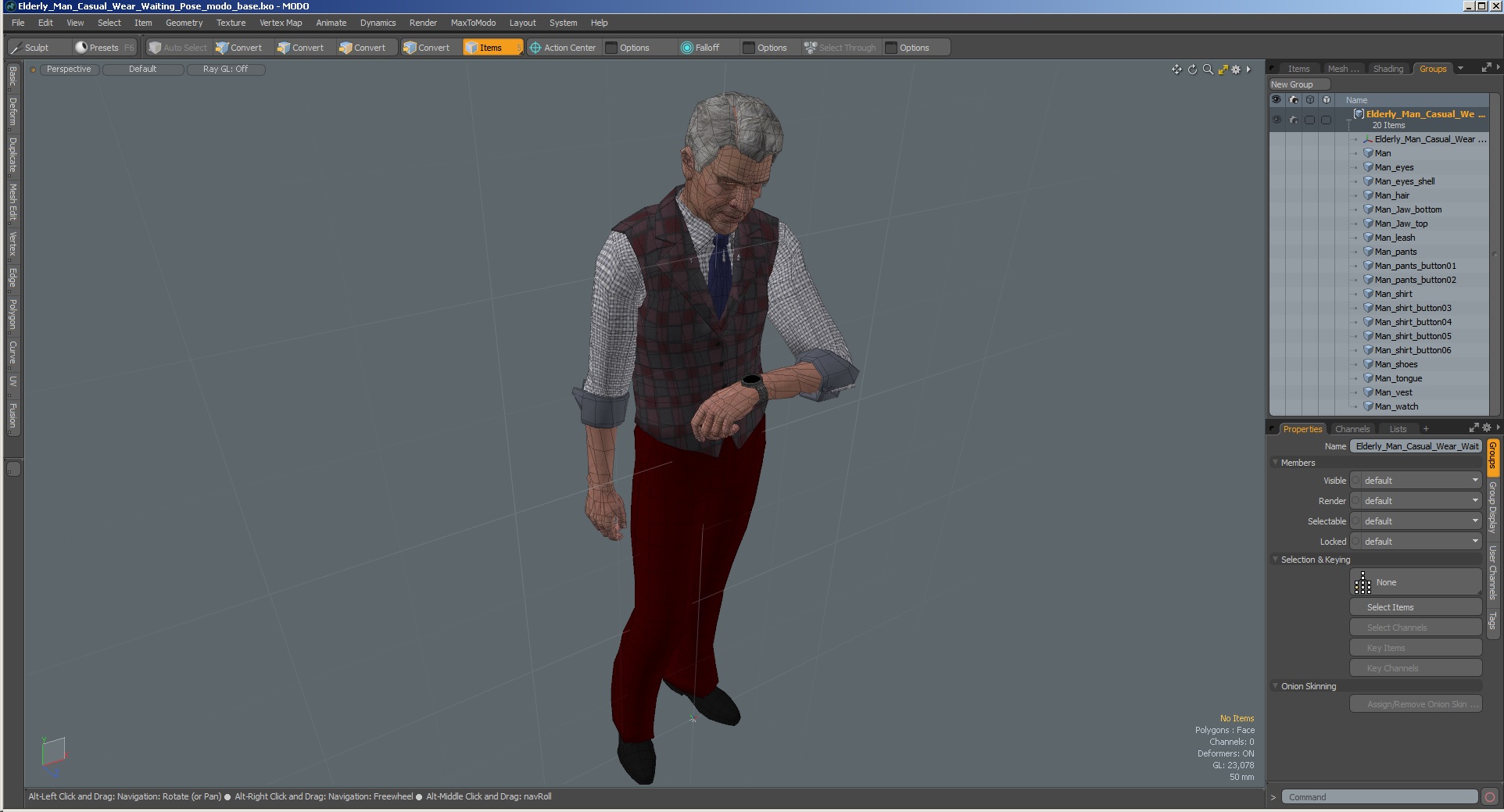Activate Items selection mode
Viewport: 1504px width, 812px height.
tap(492, 48)
